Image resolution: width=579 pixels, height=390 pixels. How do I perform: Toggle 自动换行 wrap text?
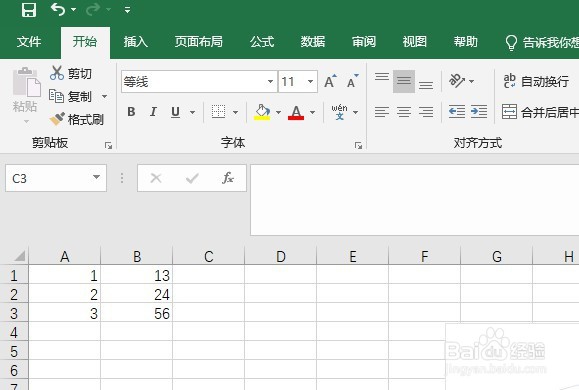click(536, 81)
